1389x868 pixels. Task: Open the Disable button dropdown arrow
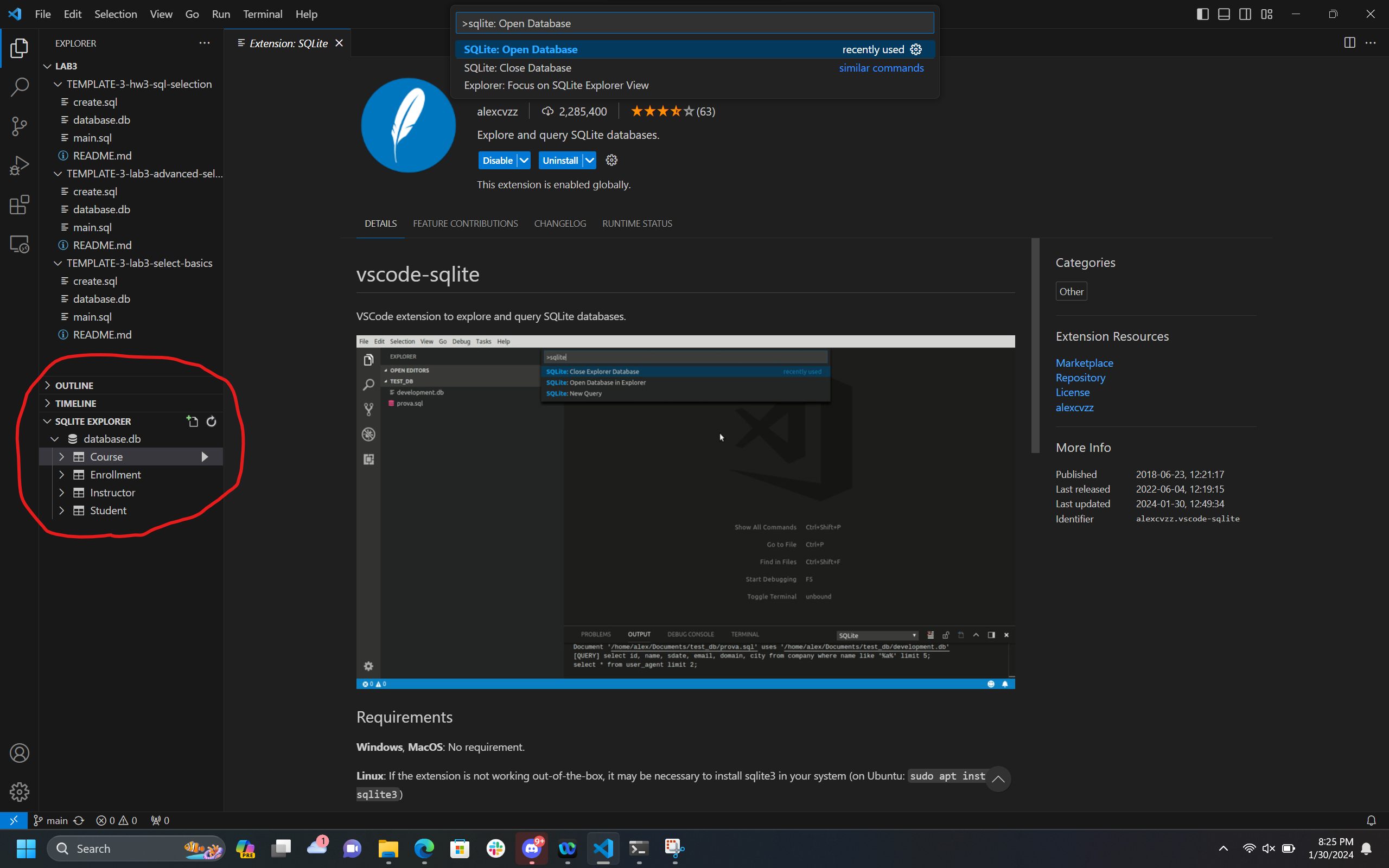[x=524, y=160]
